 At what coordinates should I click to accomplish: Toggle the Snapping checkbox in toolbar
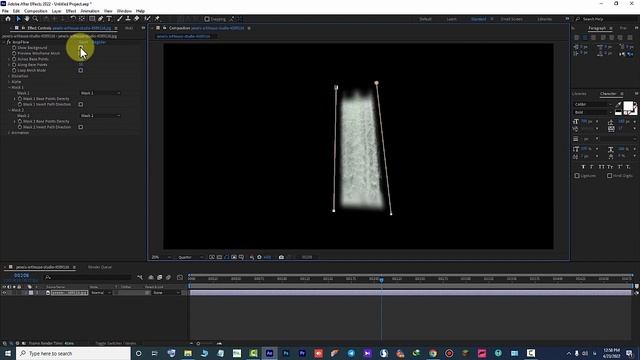click(207, 19)
